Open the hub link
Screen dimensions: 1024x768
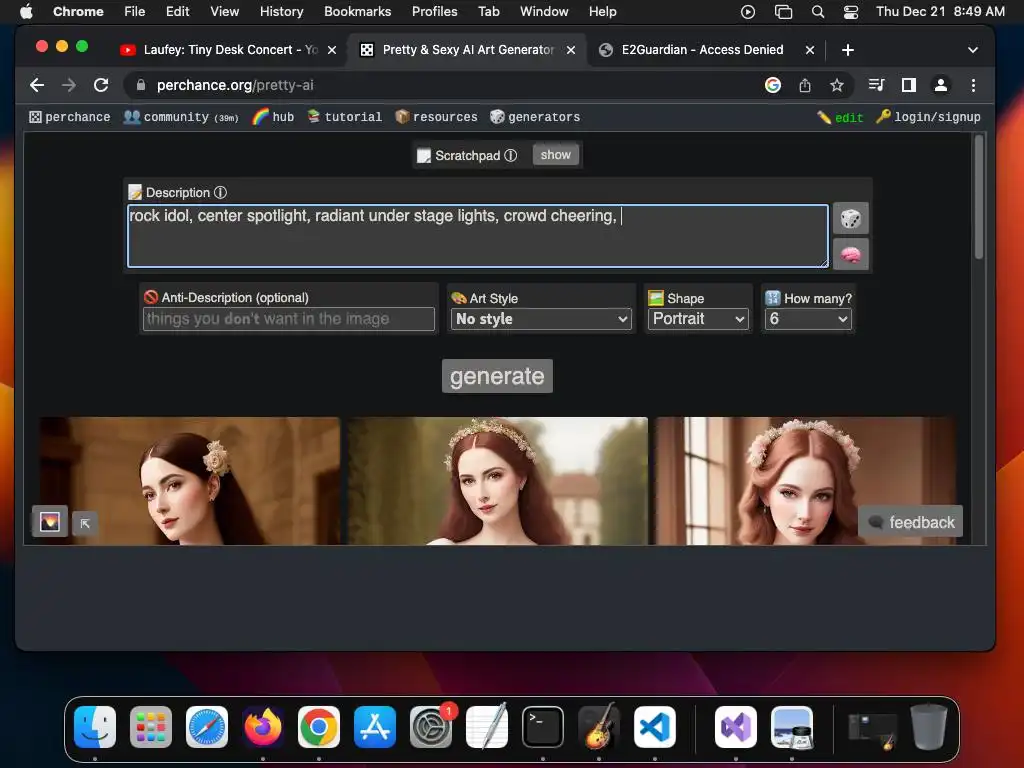pyautogui.click(x=274, y=117)
